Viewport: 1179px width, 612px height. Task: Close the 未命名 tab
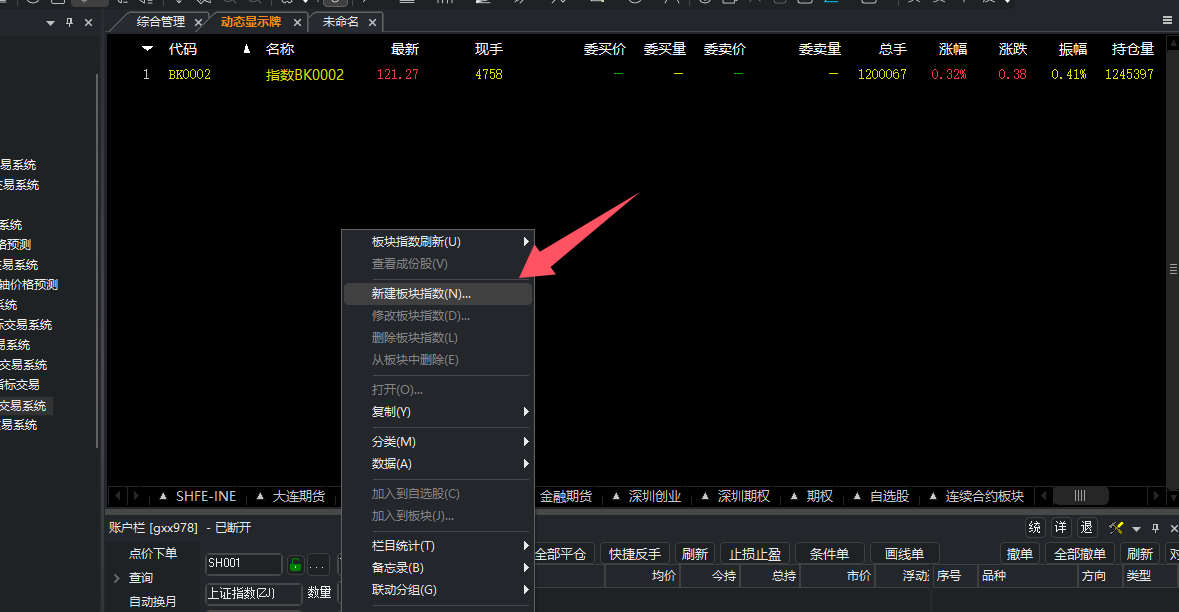(372, 23)
